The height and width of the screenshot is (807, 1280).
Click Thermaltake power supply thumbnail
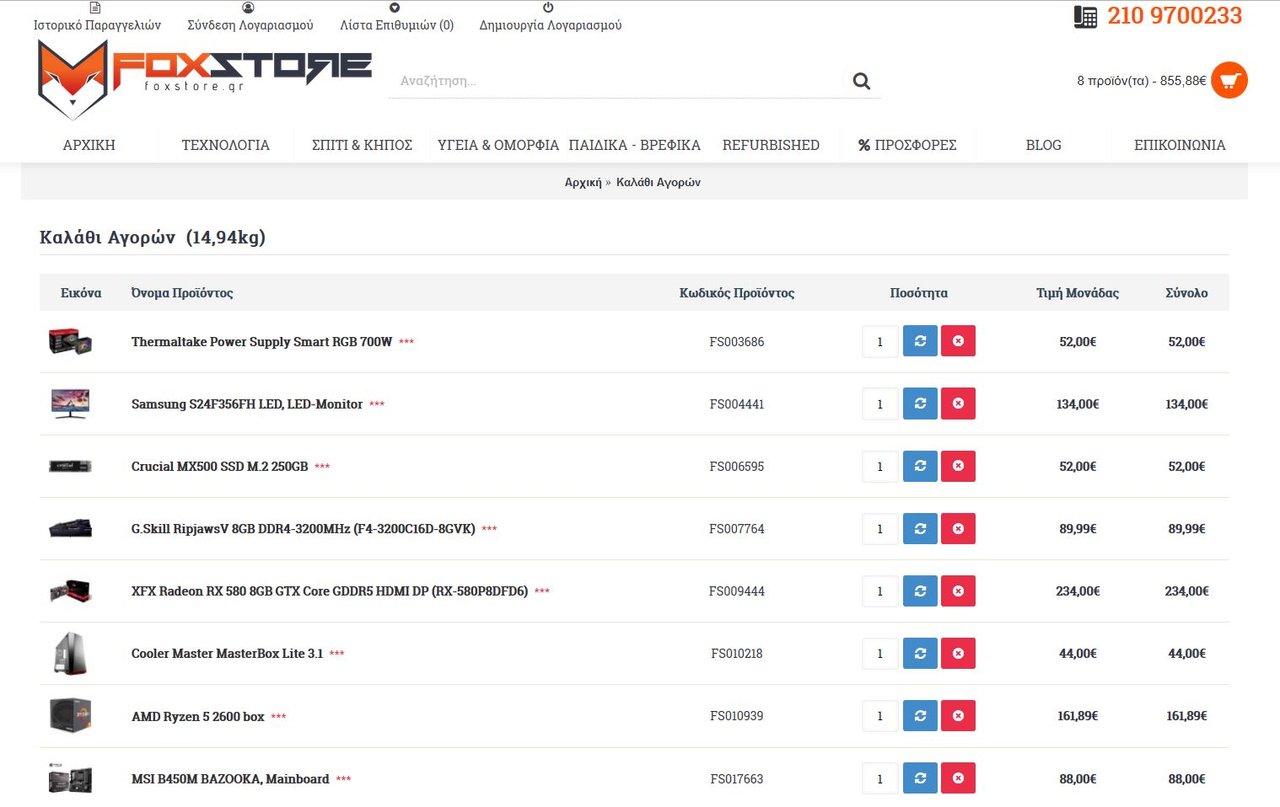pos(70,341)
